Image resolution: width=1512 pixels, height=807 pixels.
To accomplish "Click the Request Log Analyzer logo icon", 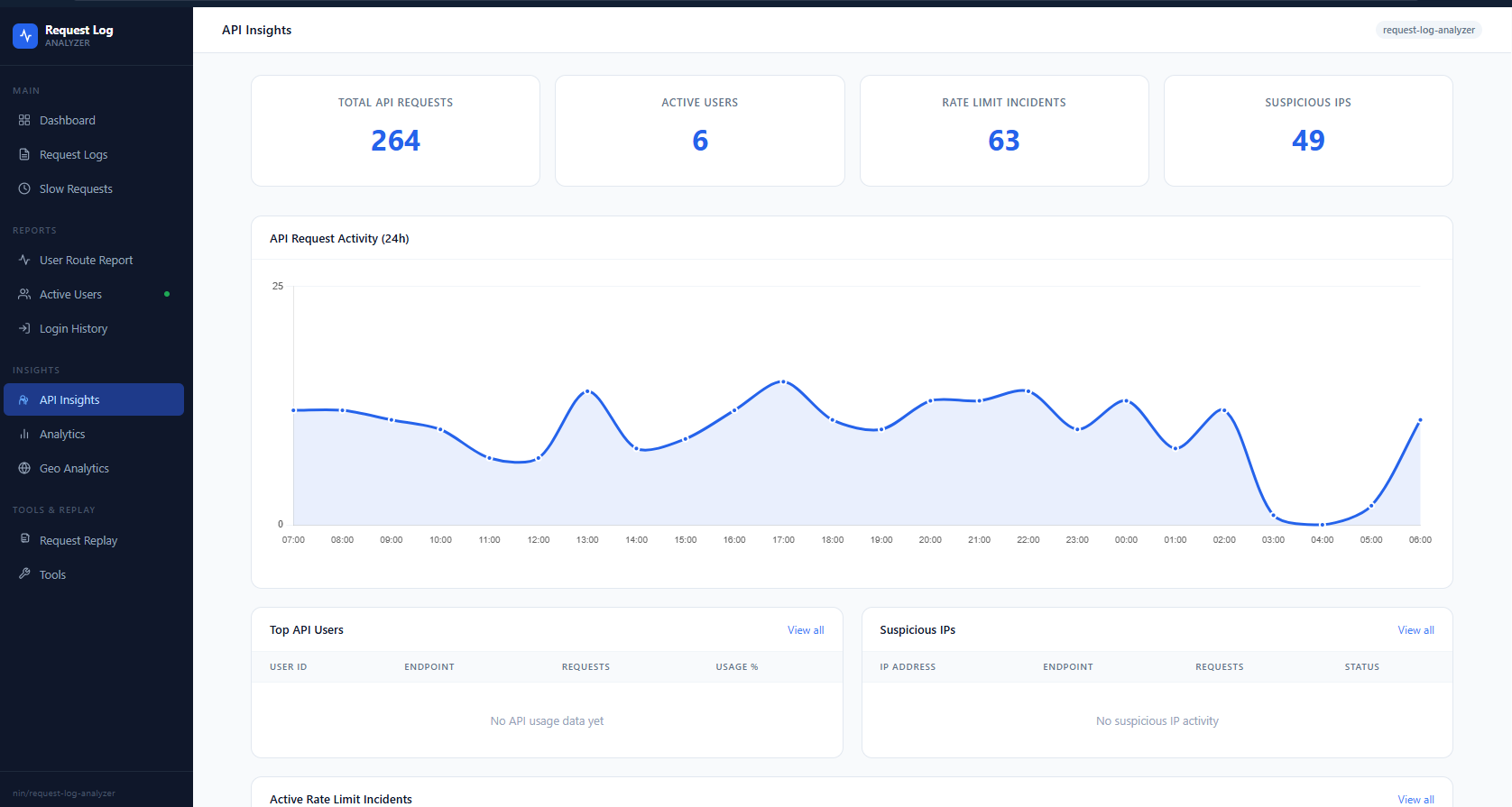I will point(25,36).
